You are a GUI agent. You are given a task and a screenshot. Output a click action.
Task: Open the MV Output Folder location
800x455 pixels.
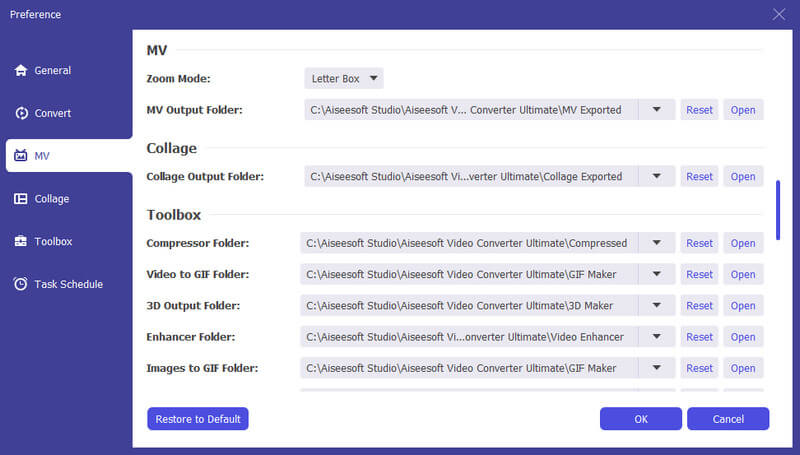[743, 110]
